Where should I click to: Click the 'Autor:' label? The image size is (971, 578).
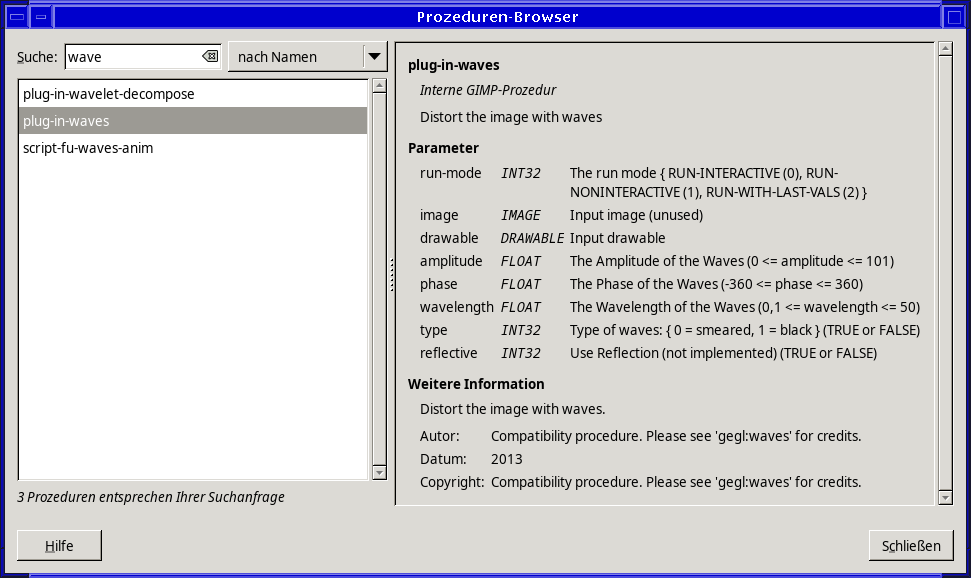[x=440, y=436]
